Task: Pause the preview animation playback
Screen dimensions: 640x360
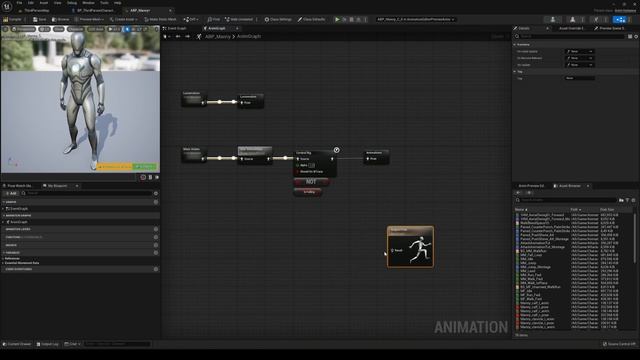Action: [150, 177]
